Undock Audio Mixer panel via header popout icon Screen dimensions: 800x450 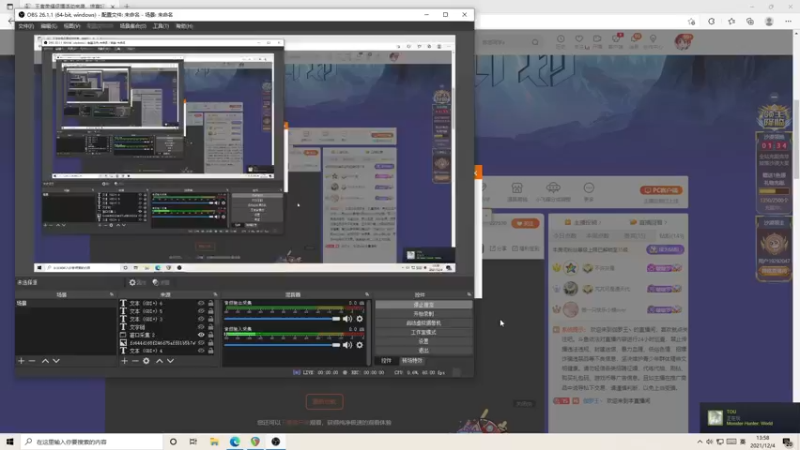pos(367,294)
